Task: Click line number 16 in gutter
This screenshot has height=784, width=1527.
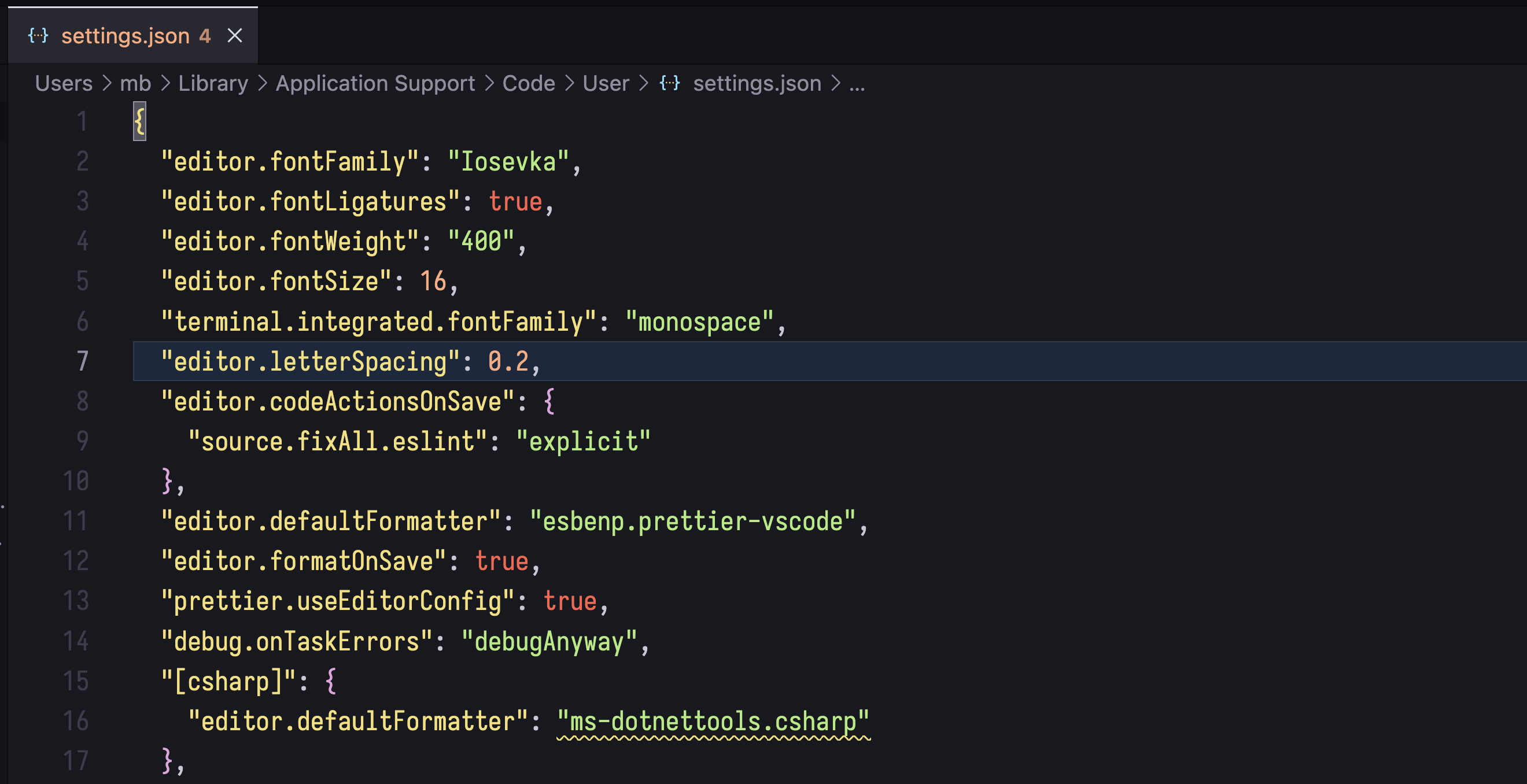Action: coord(76,721)
